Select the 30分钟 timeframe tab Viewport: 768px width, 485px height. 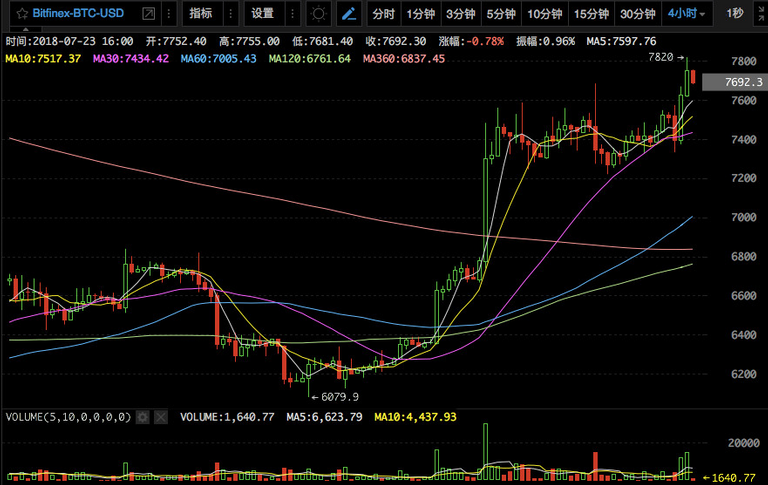[638, 13]
